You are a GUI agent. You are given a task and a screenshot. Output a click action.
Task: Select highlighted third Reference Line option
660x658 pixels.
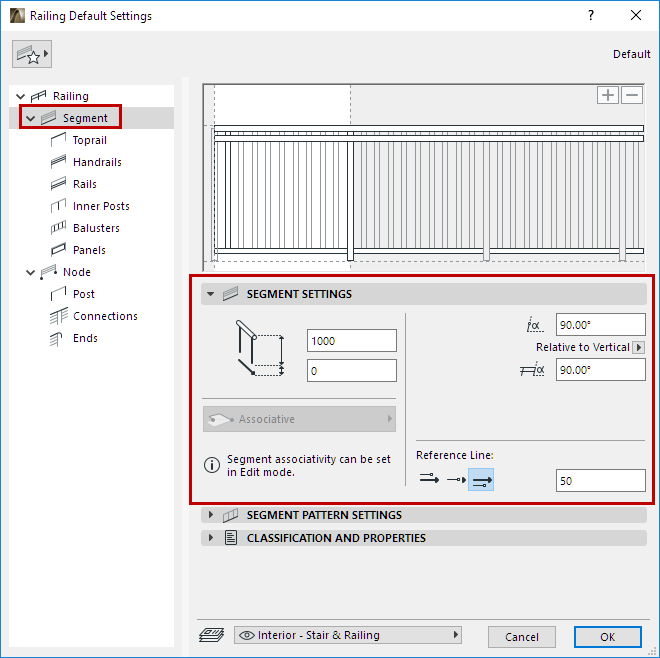pos(481,480)
